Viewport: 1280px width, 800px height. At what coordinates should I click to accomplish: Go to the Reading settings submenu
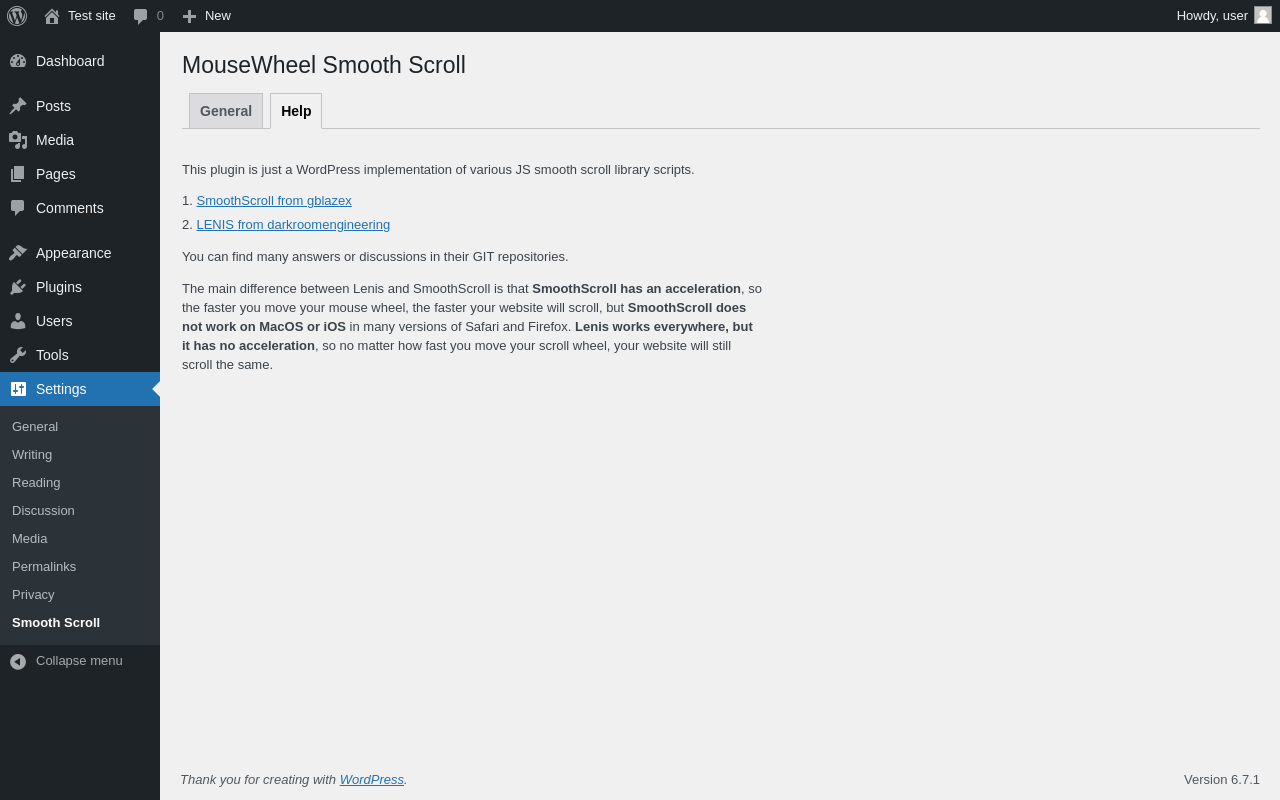[x=36, y=483]
